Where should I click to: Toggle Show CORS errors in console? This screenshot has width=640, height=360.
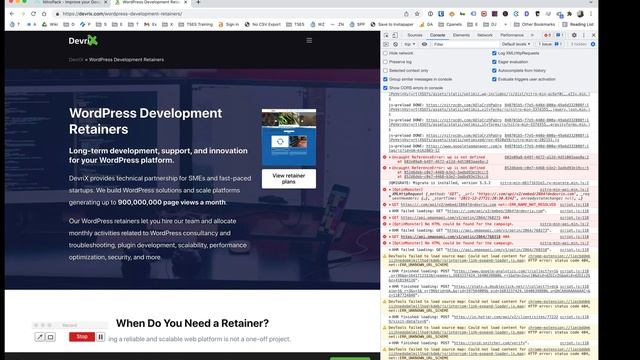[x=385, y=88]
